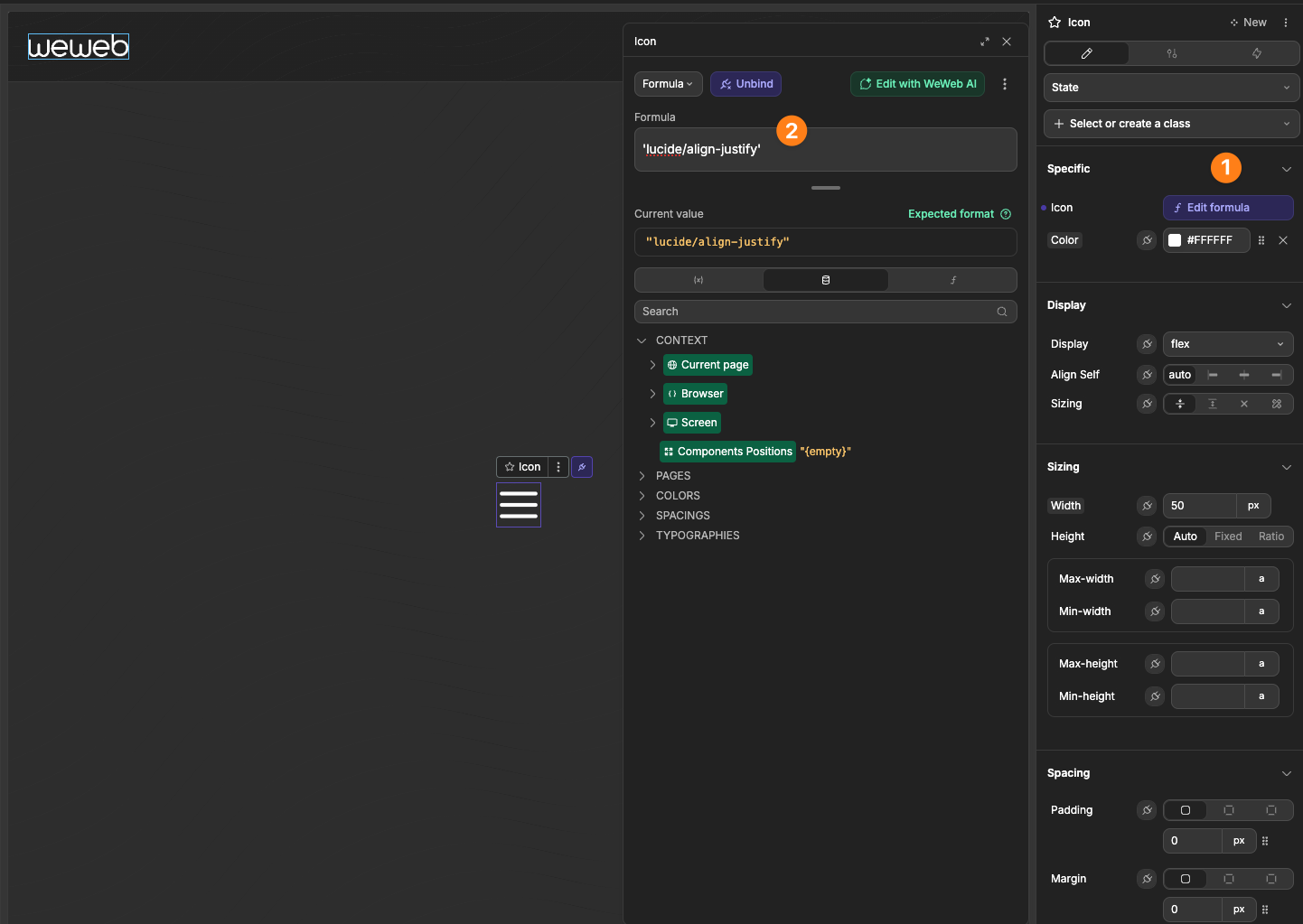Expand the formula popup to full screen
This screenshot has height=924, width=1303.
click(x=984, y=42)
